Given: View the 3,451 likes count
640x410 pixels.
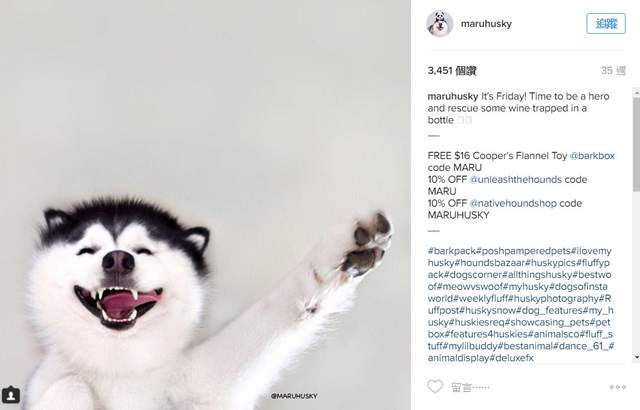Looking at the screenshot, I should 452,71.
